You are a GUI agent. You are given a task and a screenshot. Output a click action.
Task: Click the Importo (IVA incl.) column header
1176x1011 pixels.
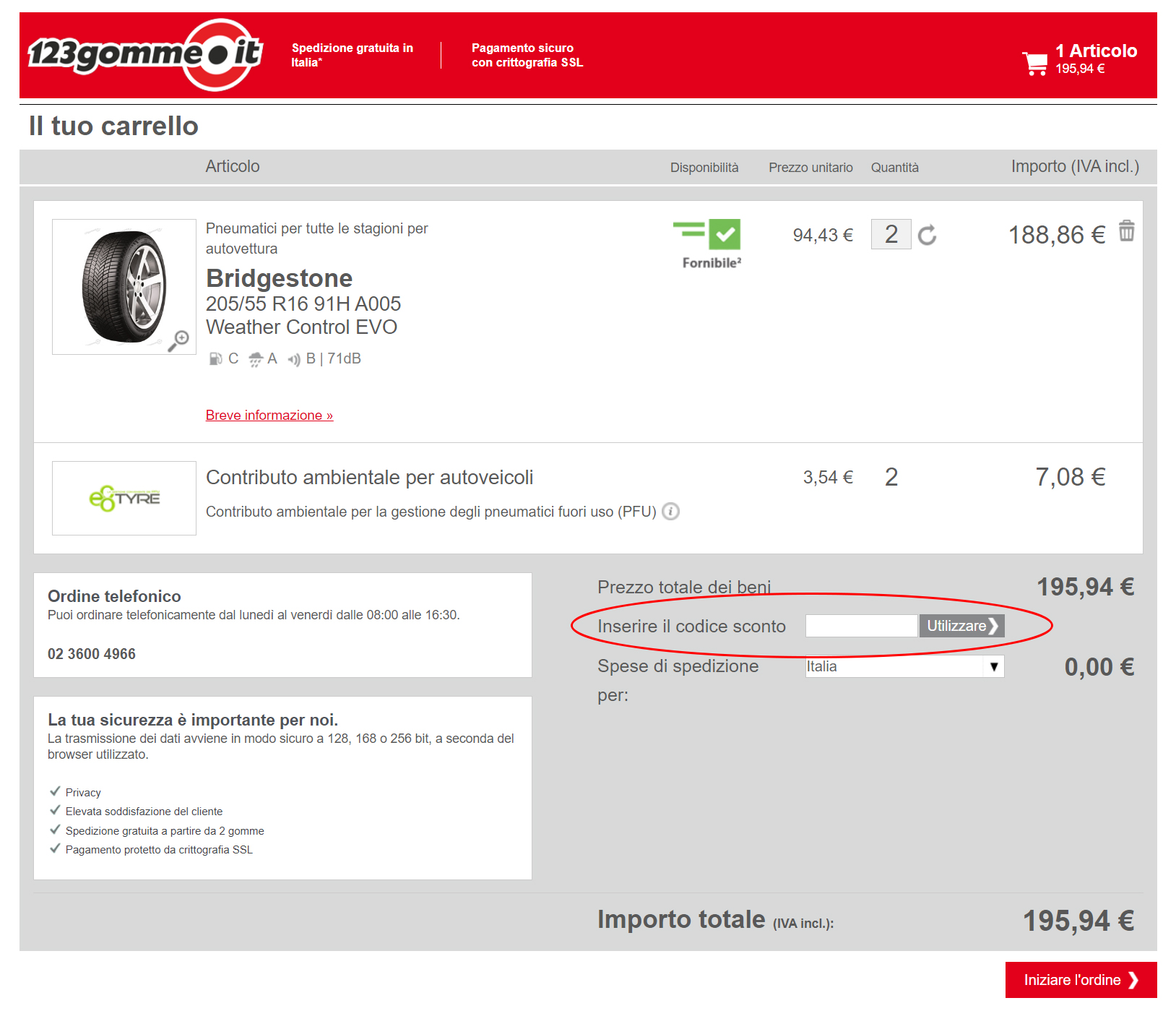(x=1075, y=167)
